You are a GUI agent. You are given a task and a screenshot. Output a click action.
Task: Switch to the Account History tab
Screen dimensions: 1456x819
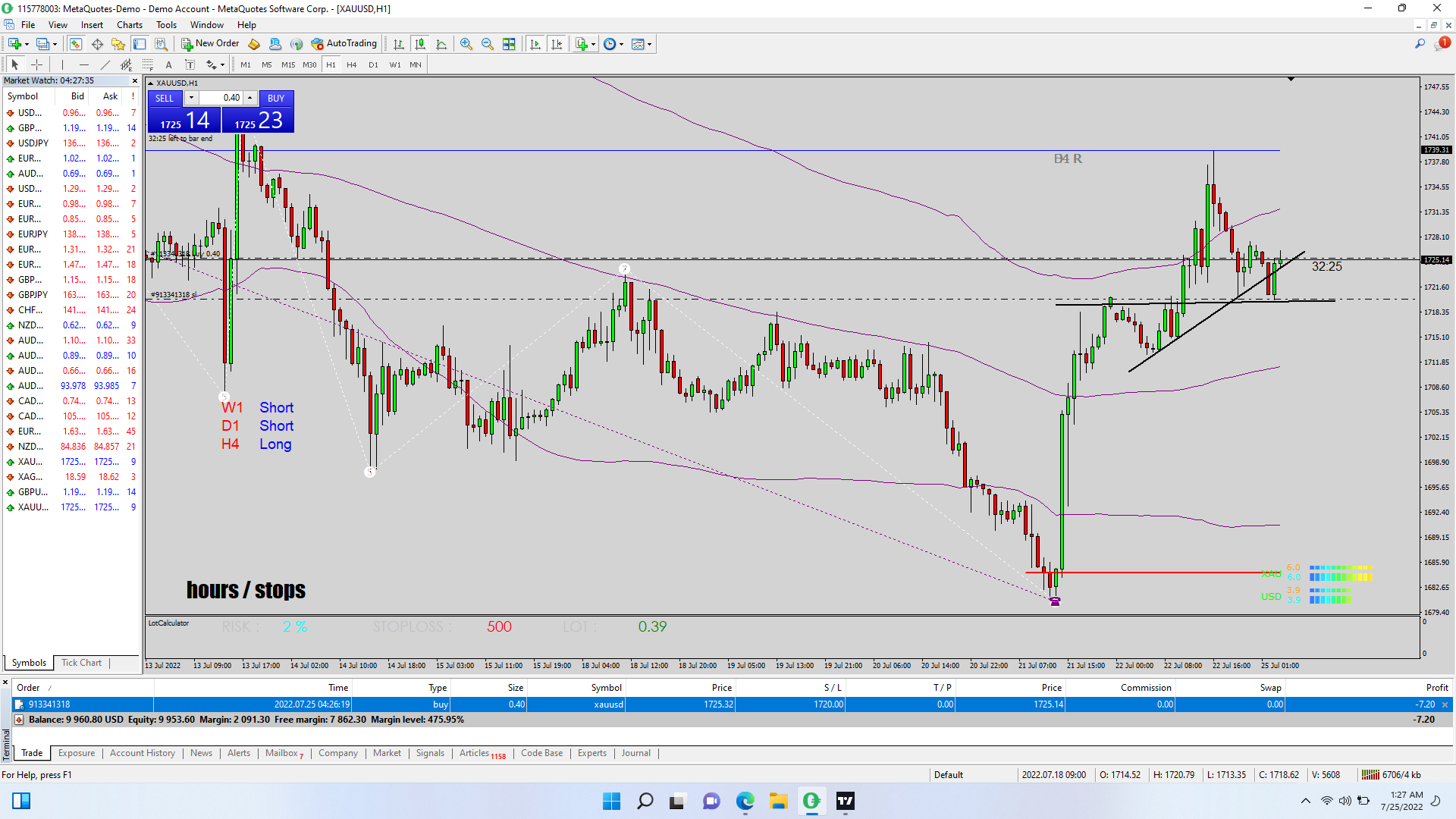click(x=142, y=753)
